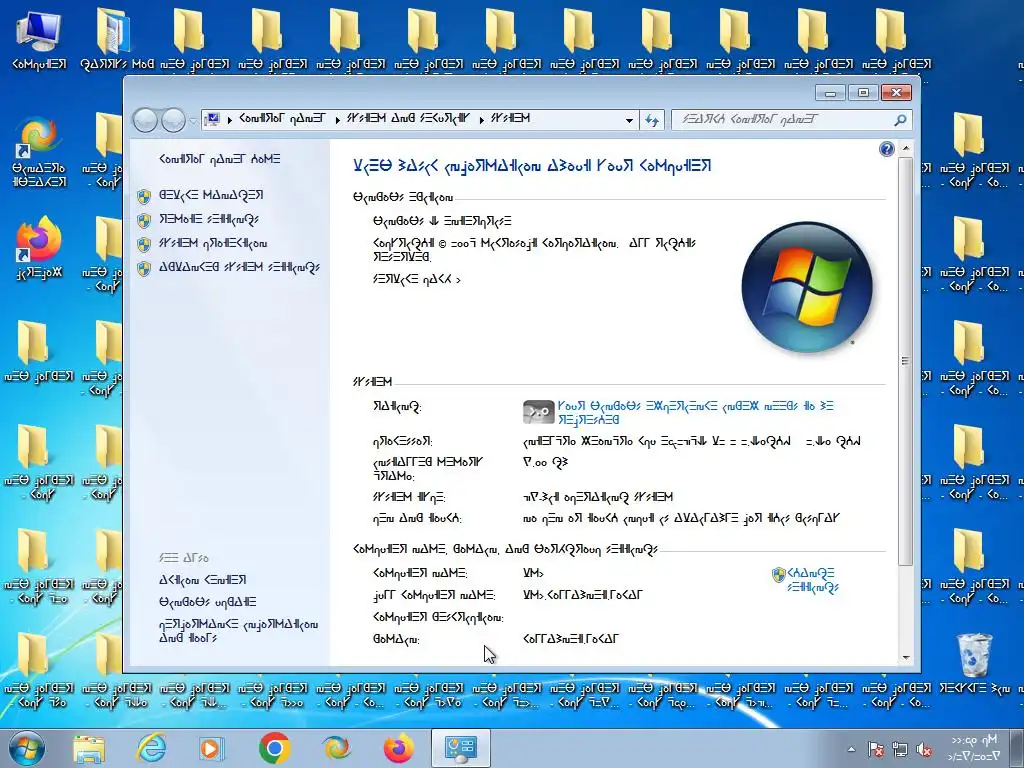Open Help via the blue question mark
Image resolution: width=1024 pixels, height=768 pixels.
(x=886, y=149)
